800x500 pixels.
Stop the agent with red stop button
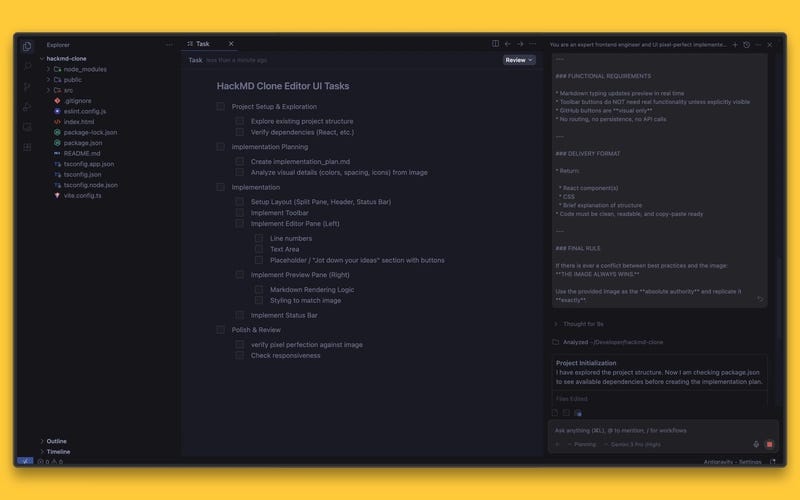(769, 444)
